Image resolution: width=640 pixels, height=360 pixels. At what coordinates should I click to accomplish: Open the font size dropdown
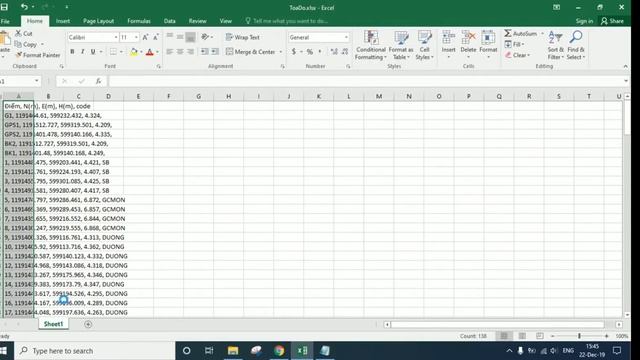136,37
